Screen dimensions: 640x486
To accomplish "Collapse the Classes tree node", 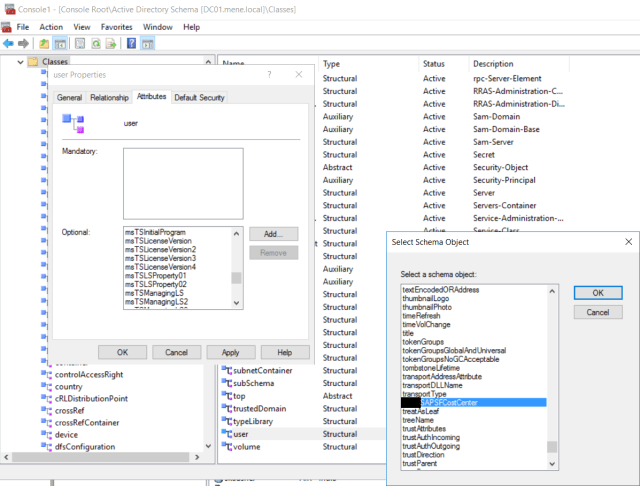I will pyautogui.click(x=21, y=63).
